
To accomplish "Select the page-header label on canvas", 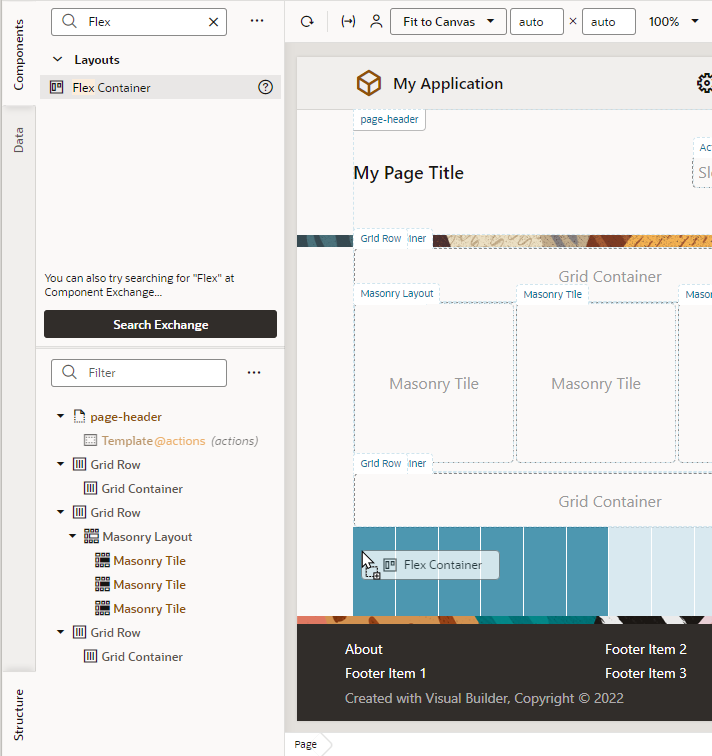I will click(390, 120).
